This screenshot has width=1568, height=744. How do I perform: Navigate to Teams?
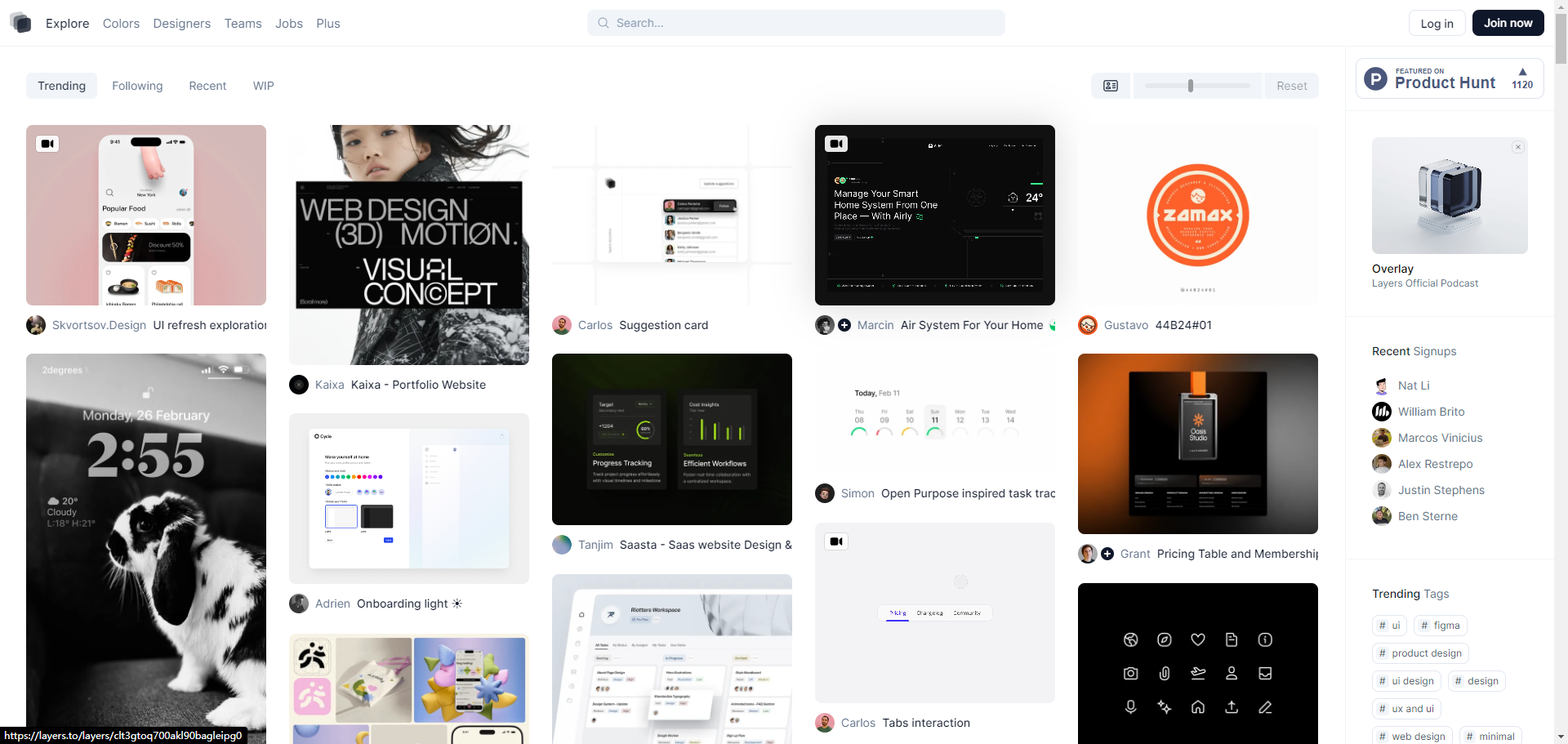click(x=243, y=24)
